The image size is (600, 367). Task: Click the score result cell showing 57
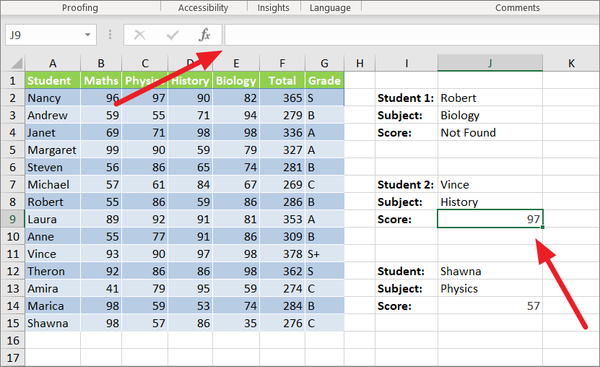point(490,306)
